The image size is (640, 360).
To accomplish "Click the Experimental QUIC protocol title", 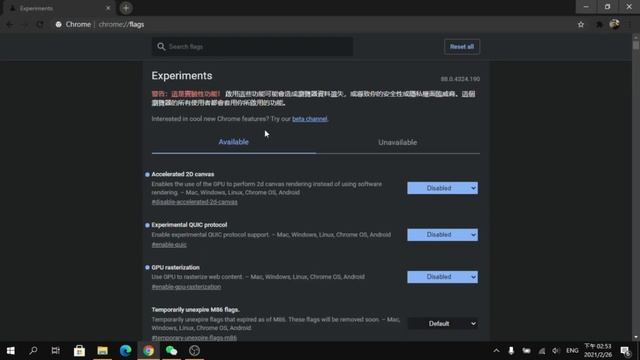I will pyautogui.click(x=189, y=225).
